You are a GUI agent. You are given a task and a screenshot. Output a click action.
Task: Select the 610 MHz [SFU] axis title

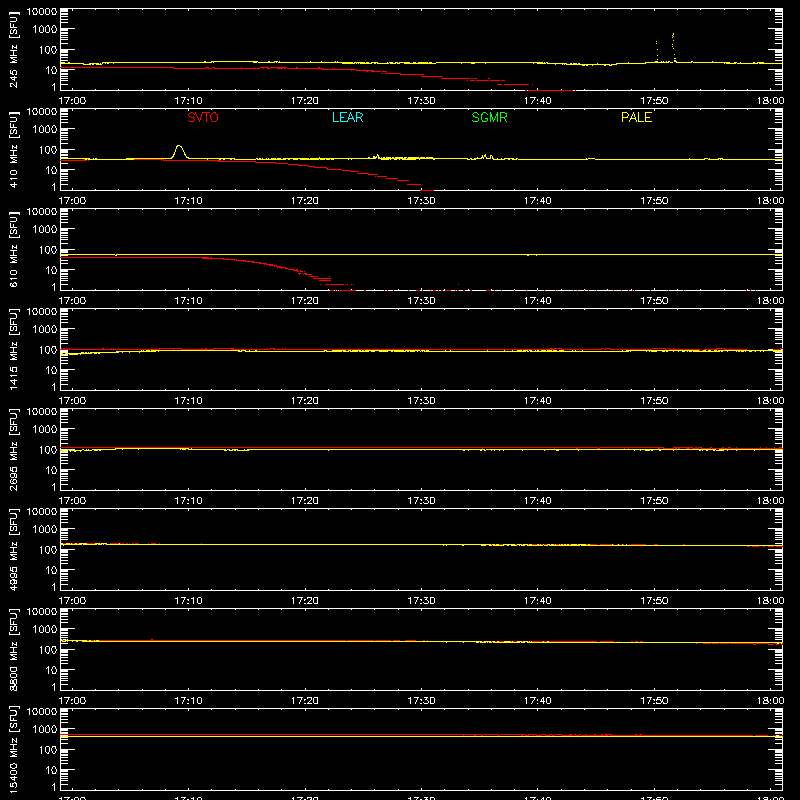click(14, 250)
